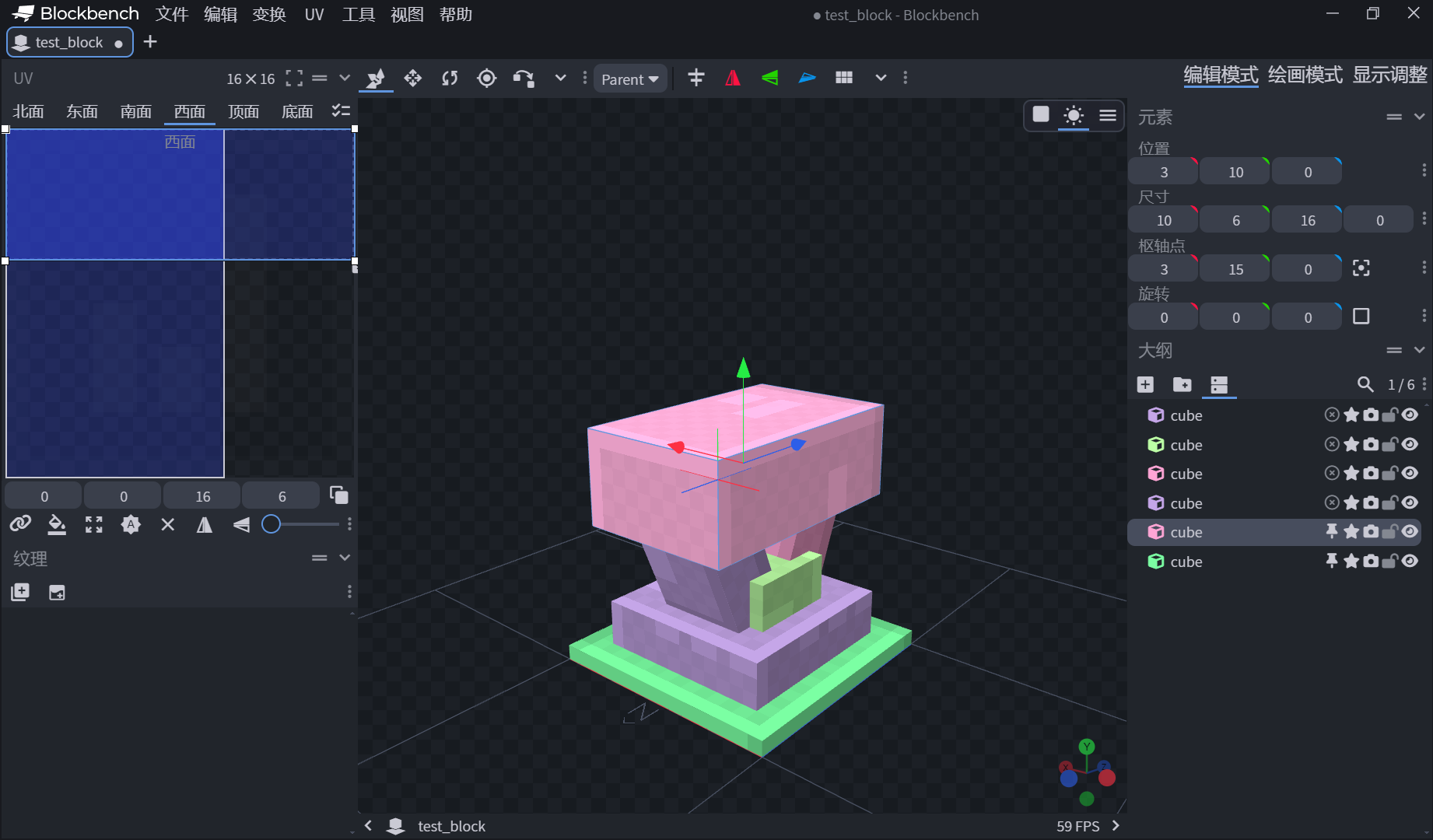Collapse the 纹理 panel chevron
This screenshot has width=1433, height=840.
(x=345, y=558)
